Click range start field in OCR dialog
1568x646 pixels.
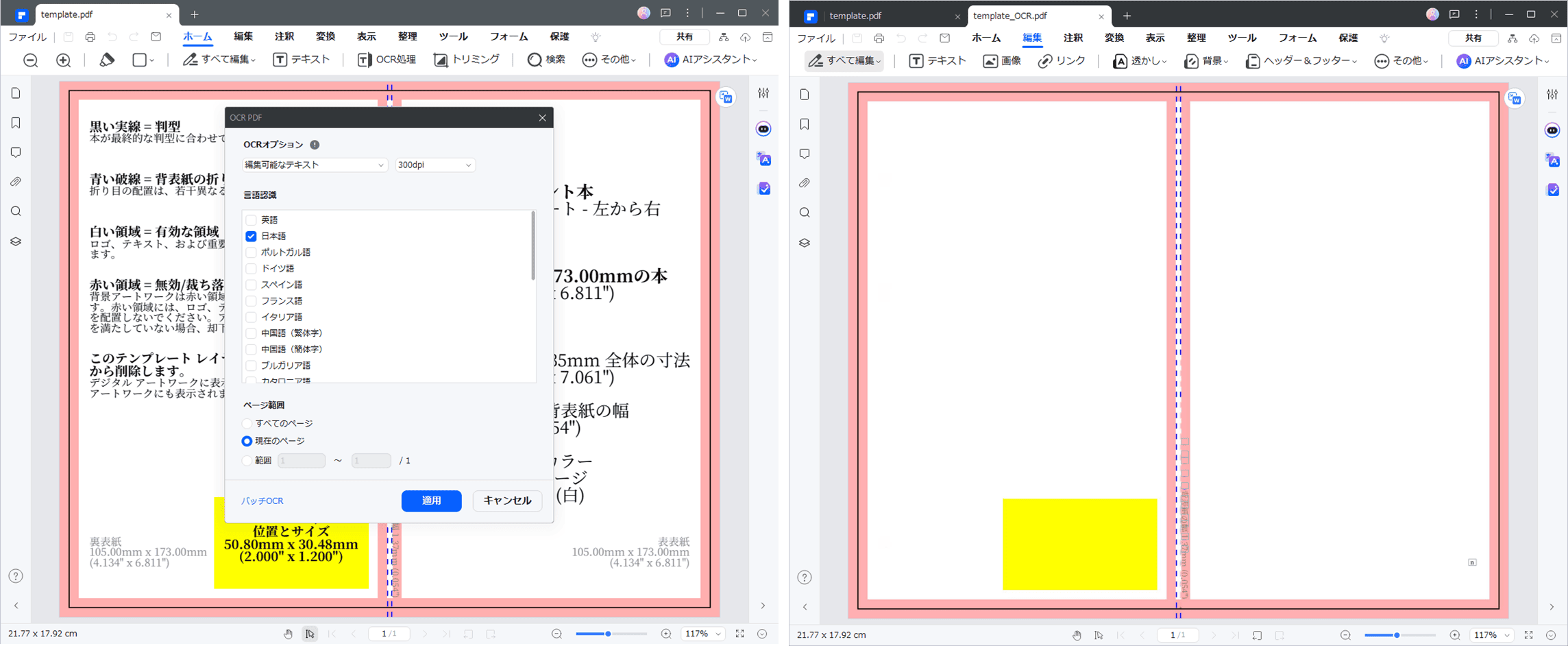302,461
